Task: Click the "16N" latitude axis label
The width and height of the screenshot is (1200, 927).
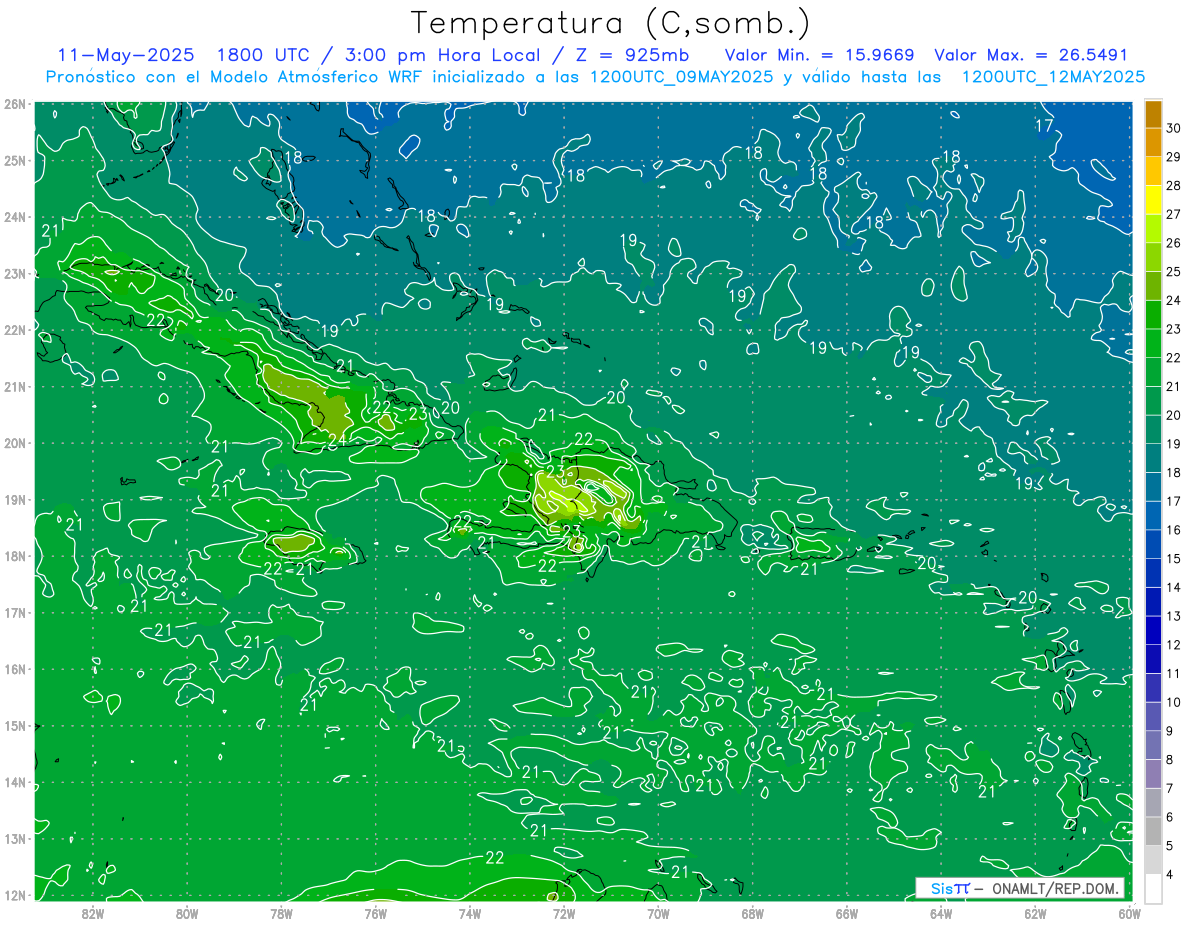Action: point(14,669)
